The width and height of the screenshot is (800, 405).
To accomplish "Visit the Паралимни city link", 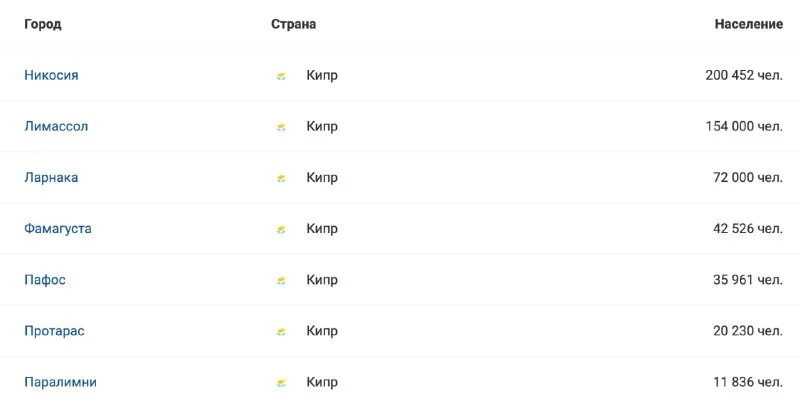I will [60, 382].
